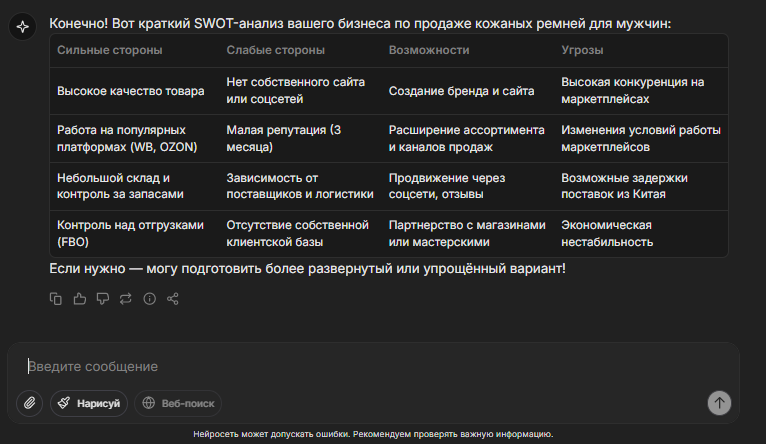The width and height of the screenshot is (766, 444).
Task: Click the cell Зависимость от поставщиков и логистики
Action: pyautogui.click(x=300, y=186)
